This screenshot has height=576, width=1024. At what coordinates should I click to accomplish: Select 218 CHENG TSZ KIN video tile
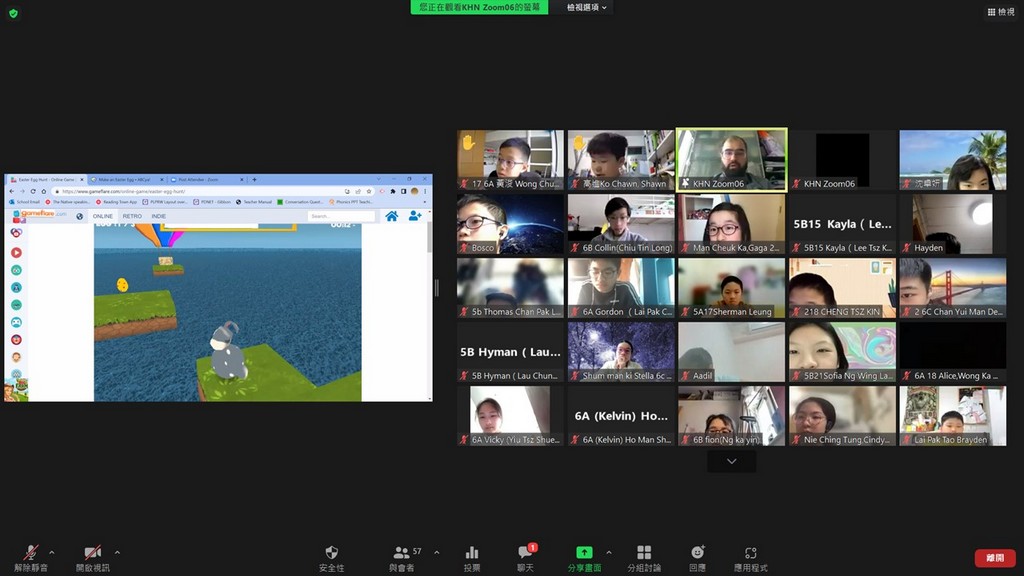842,287
